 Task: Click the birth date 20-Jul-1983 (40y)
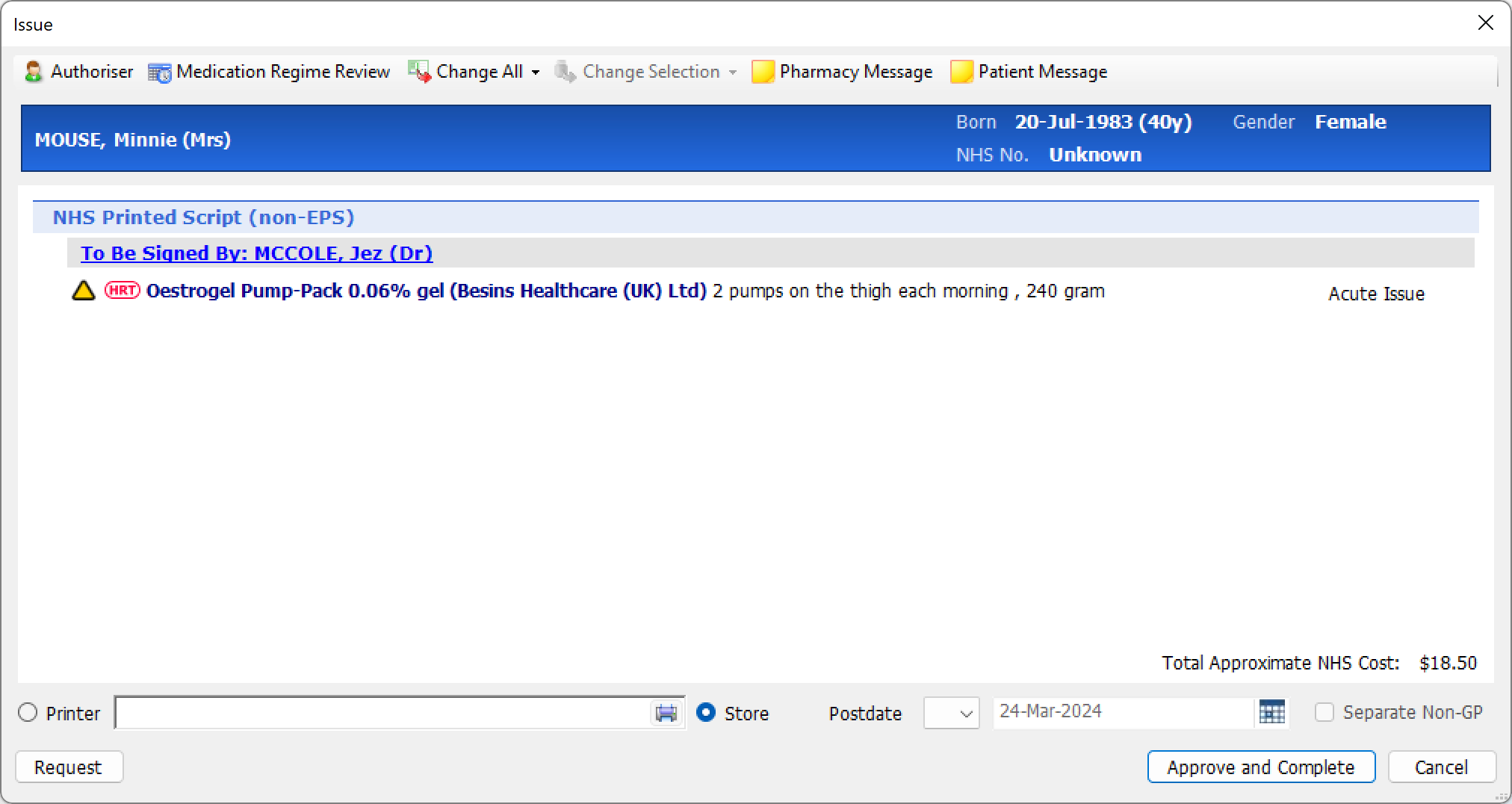(x=1103, y=122)
